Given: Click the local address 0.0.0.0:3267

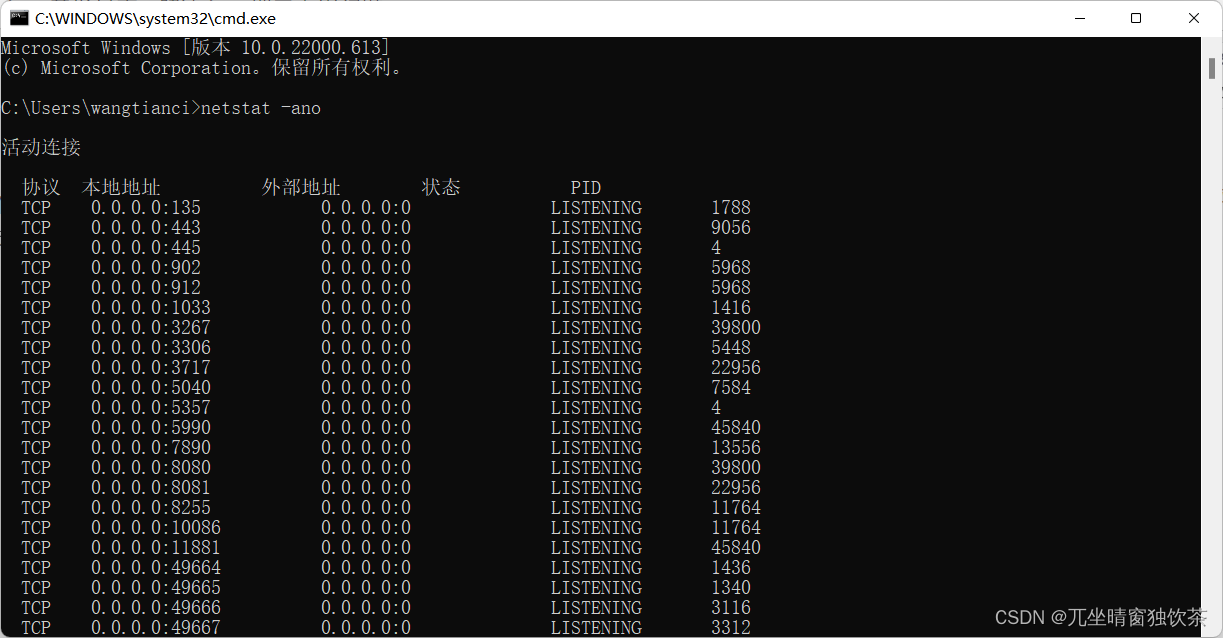Looking at the screenshot, I should tap(151, 328).
